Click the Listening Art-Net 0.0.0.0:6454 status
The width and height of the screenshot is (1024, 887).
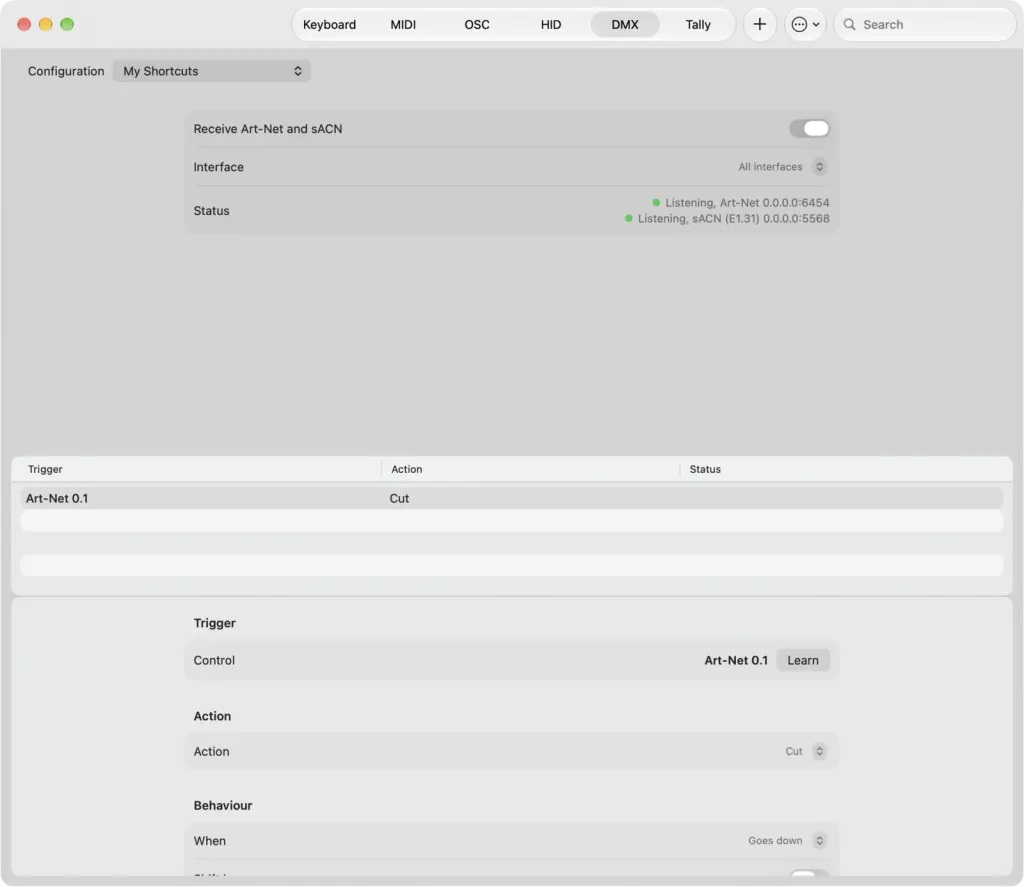pyautogui.click(x=741, y=202)
